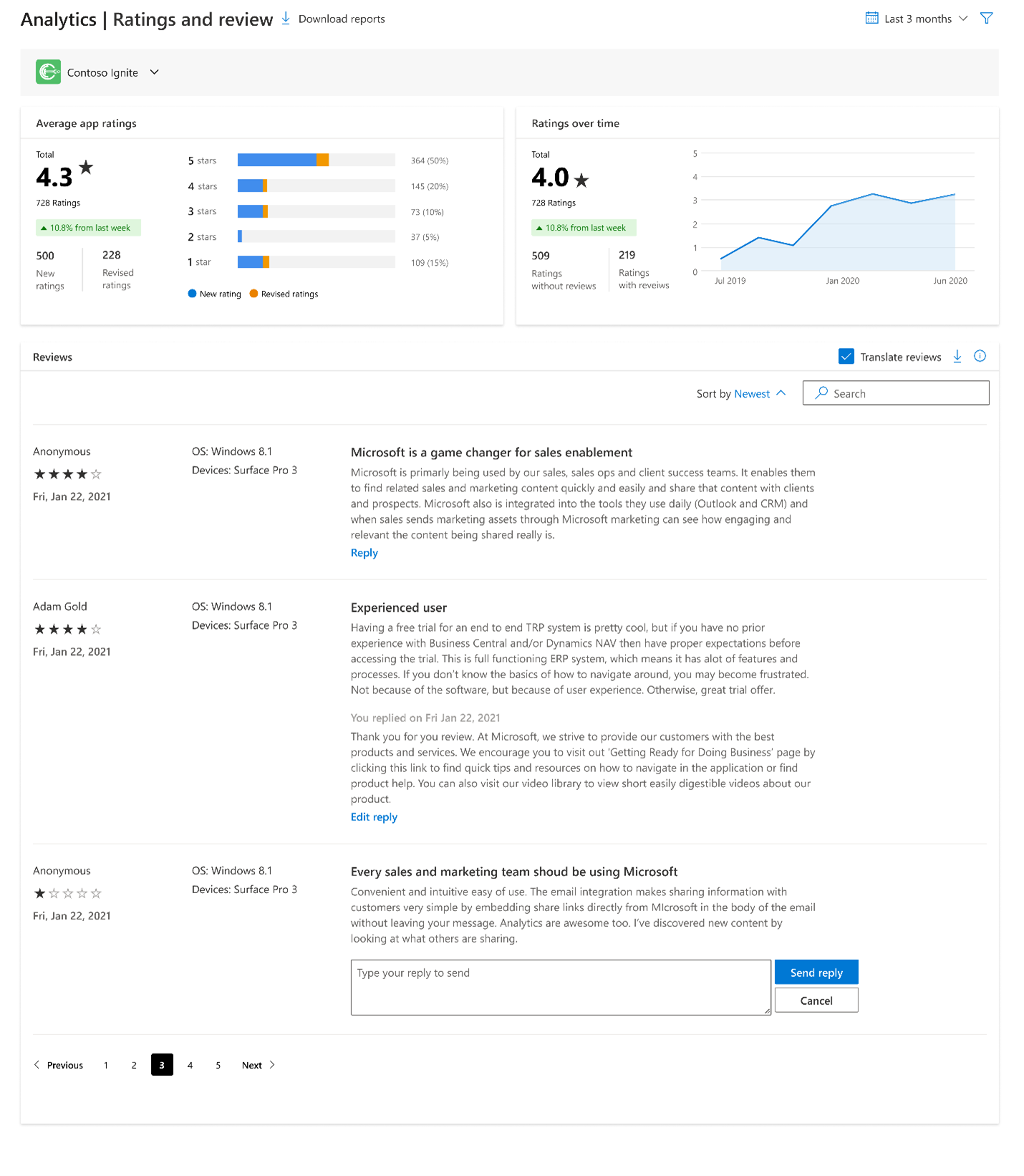
Task: Click the blue New rating legend dot
Action: (x=192, y=294)
